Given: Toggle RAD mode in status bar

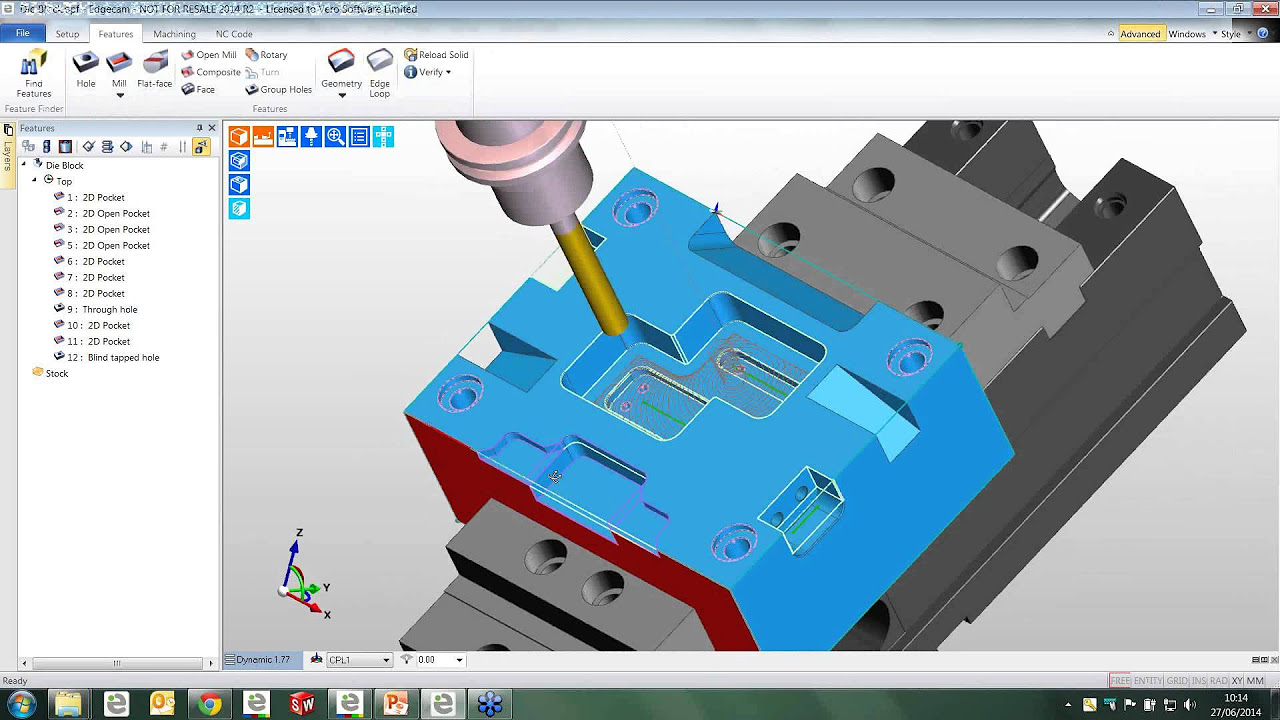Looking at the screenshot, I should [x=1219, y=681].
